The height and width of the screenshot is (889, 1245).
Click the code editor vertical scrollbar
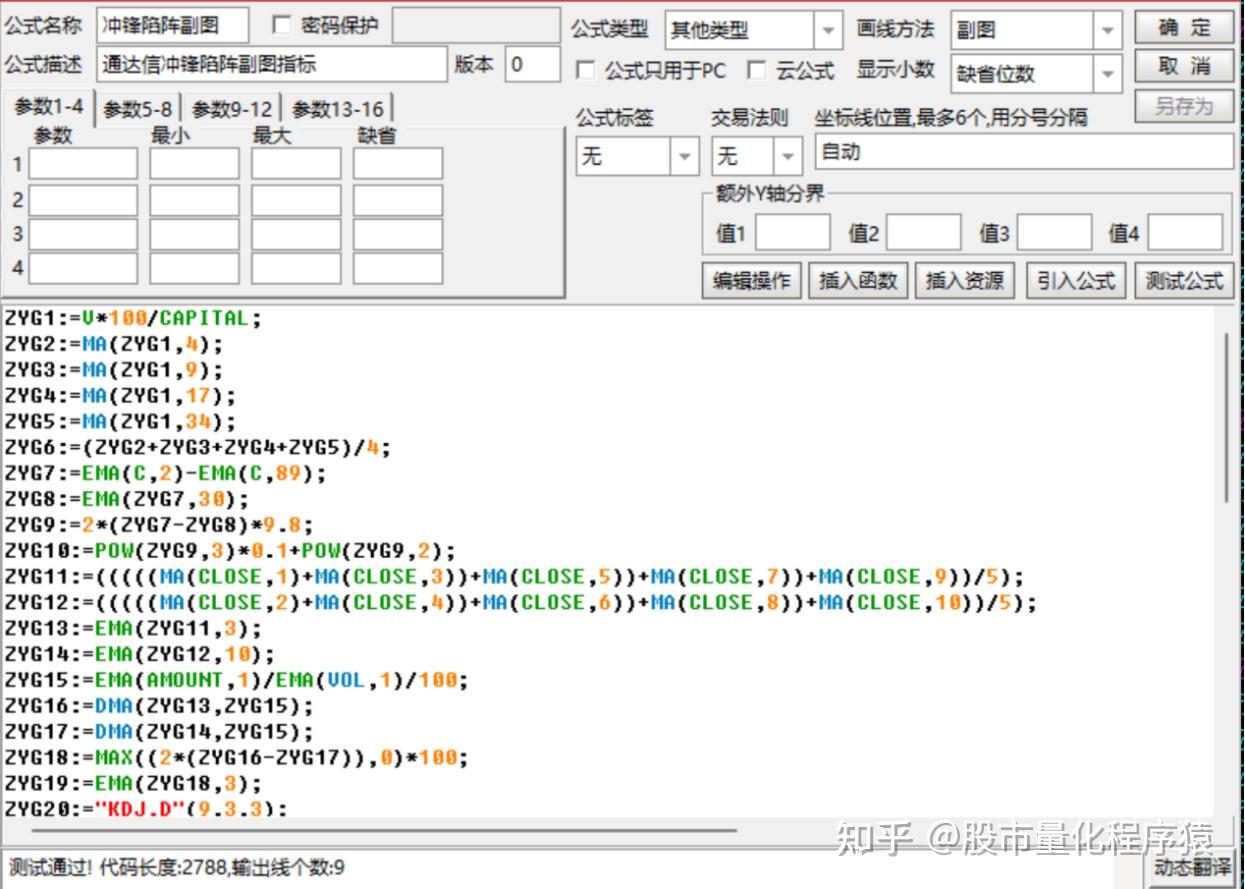[1226, 420]
